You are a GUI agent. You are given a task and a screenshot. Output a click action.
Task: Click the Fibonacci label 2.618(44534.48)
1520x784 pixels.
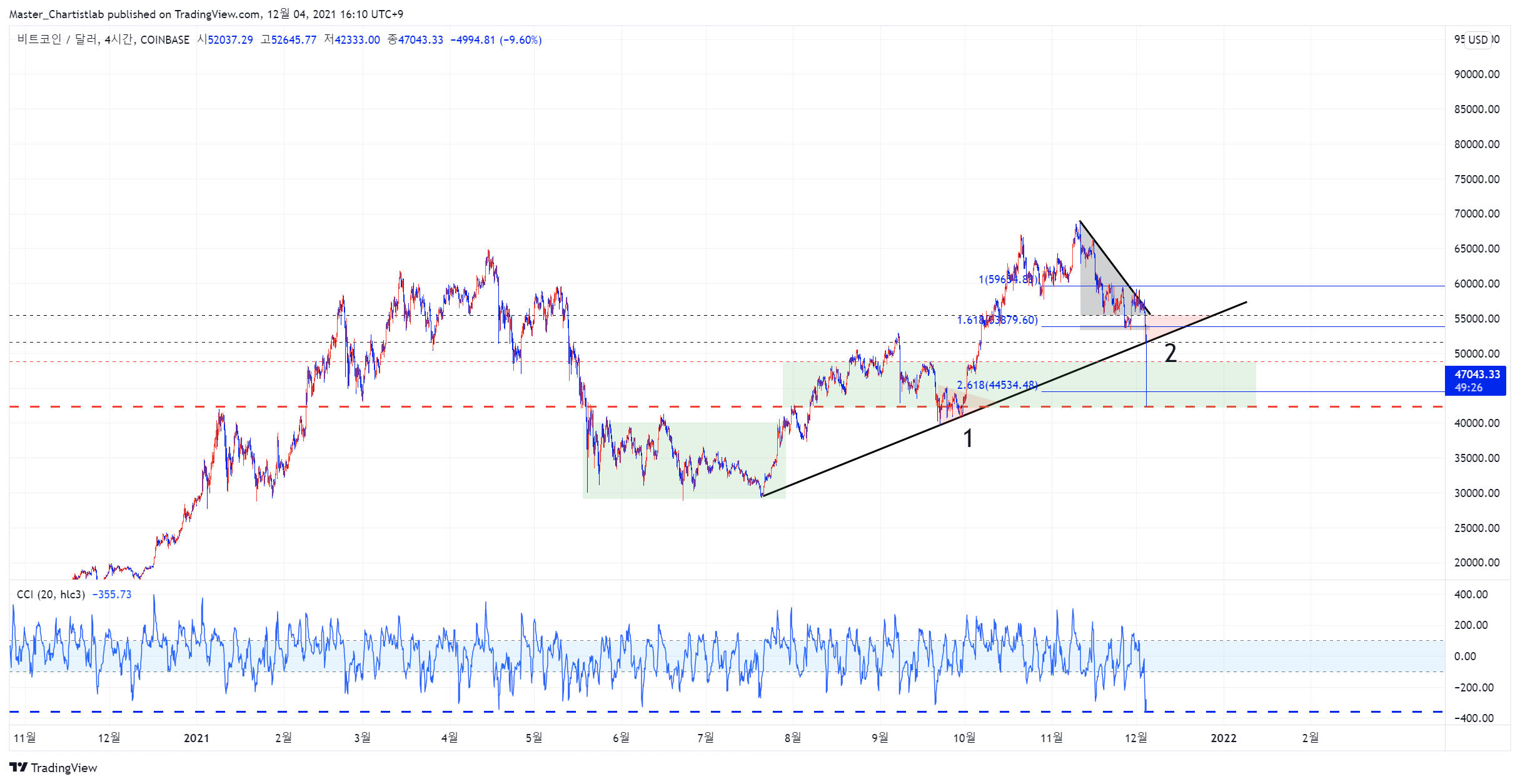coord(997,385)
